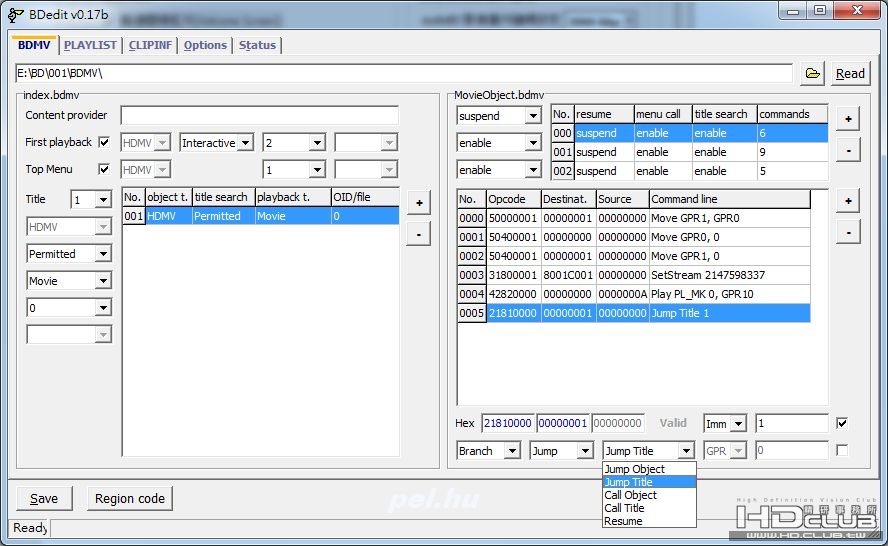Select movie object row 001
Screen dimensions: 888x546
[689, 152]
